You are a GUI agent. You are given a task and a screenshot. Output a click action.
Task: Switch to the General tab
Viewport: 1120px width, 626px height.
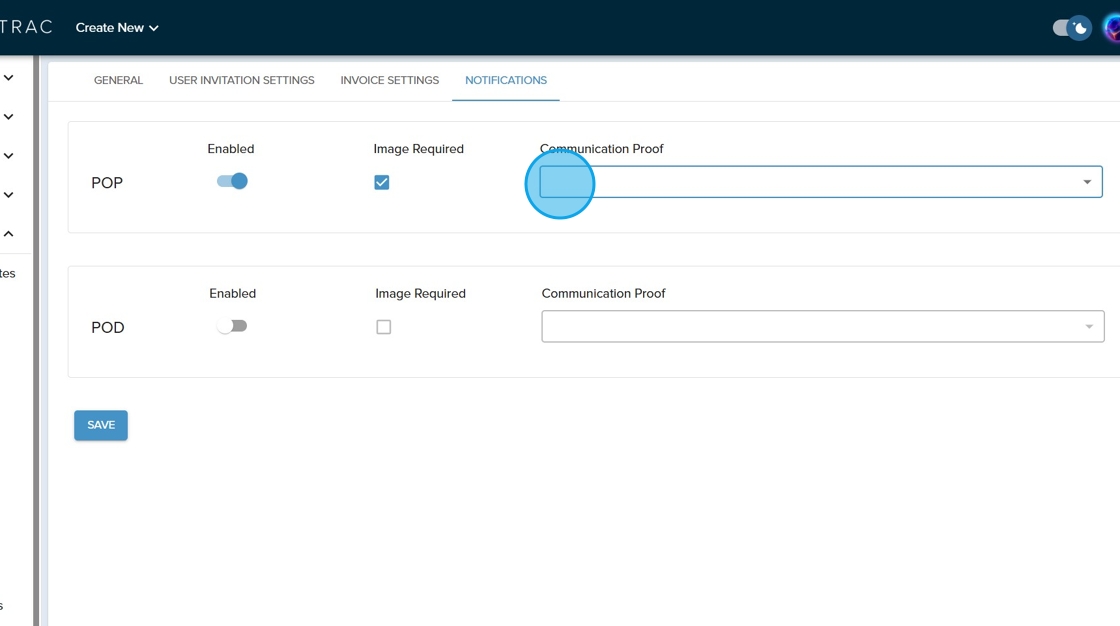coord(118,80)
